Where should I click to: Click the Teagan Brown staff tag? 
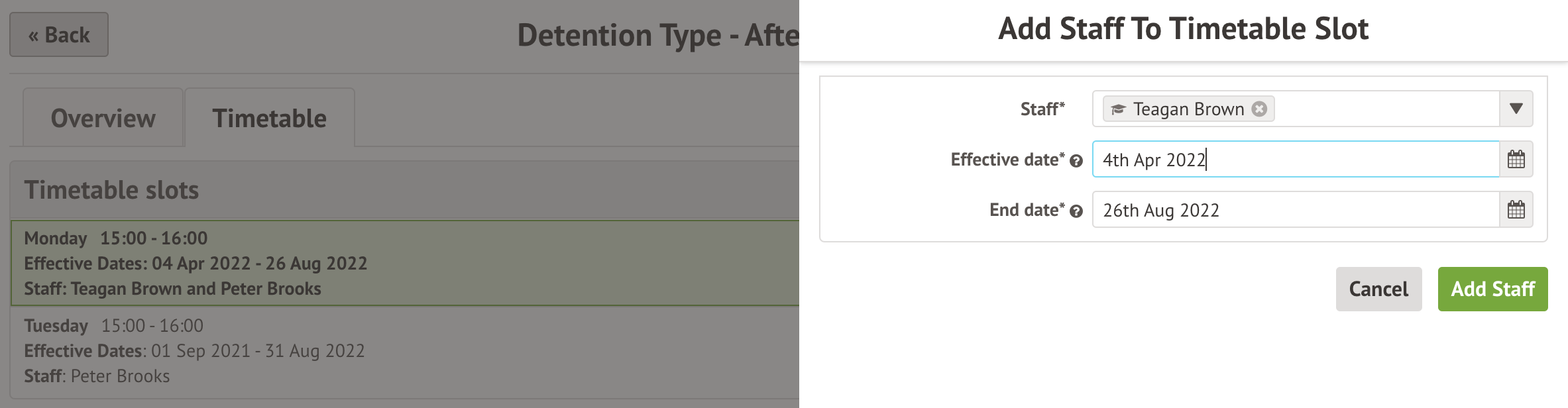tap(1188, 109)
